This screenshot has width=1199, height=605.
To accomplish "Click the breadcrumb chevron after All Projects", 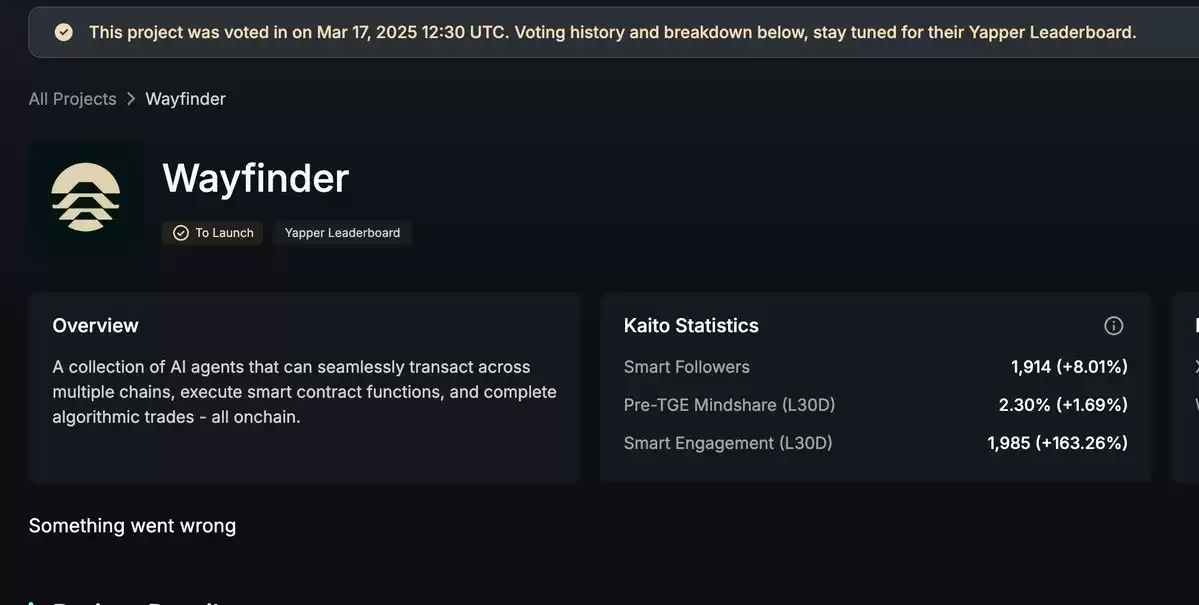I will [x=131, y=99].
